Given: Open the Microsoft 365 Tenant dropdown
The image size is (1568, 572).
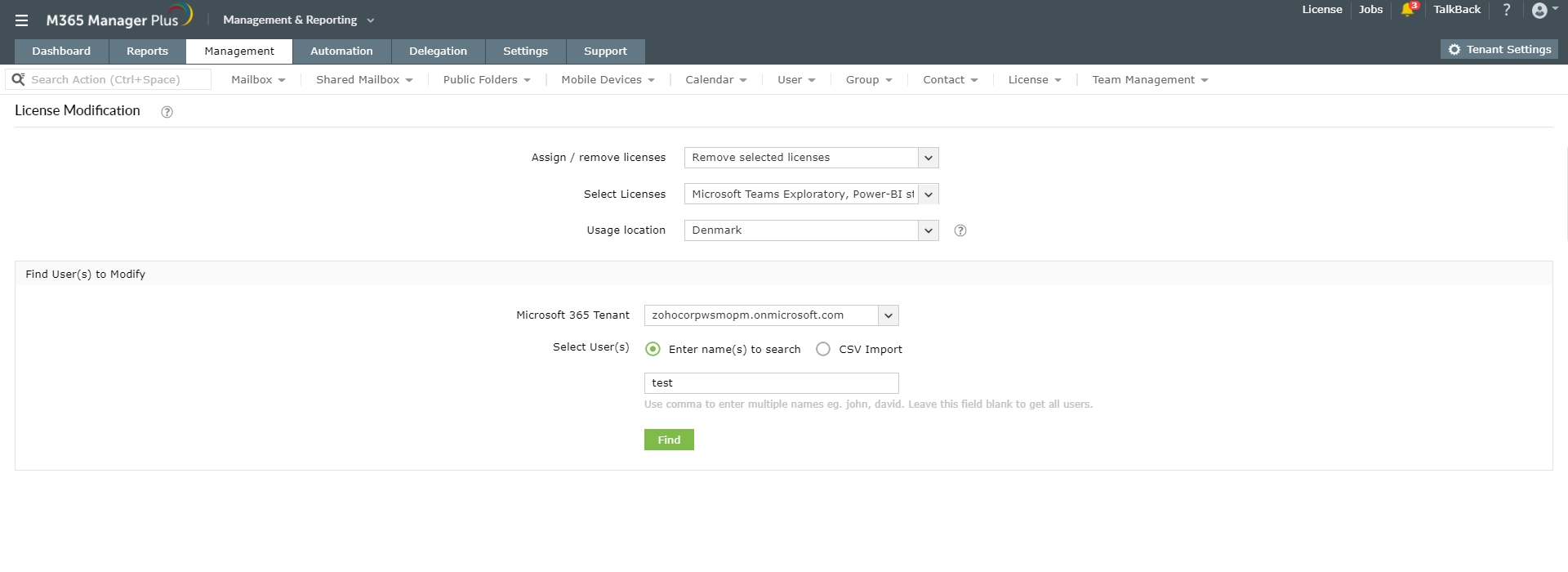Looking at the screenshot, I should pos(771,315).
